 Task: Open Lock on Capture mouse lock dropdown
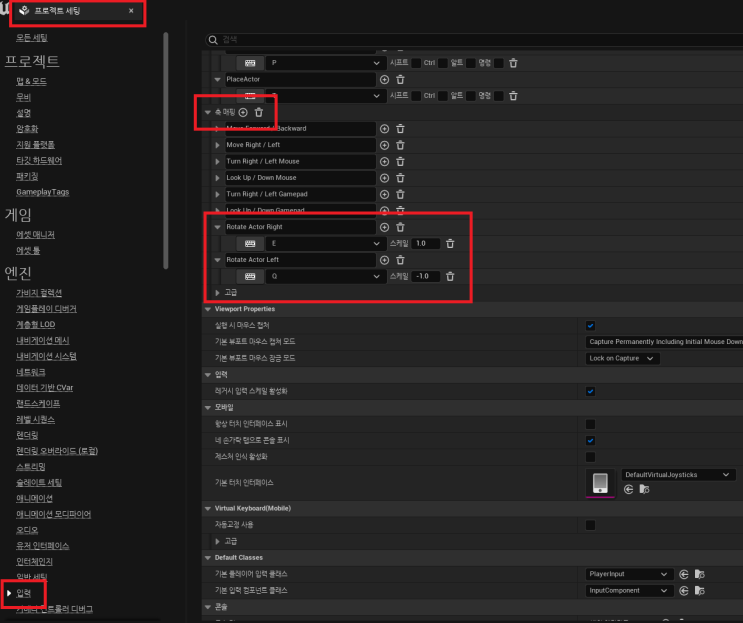click(x=622, y=359)
